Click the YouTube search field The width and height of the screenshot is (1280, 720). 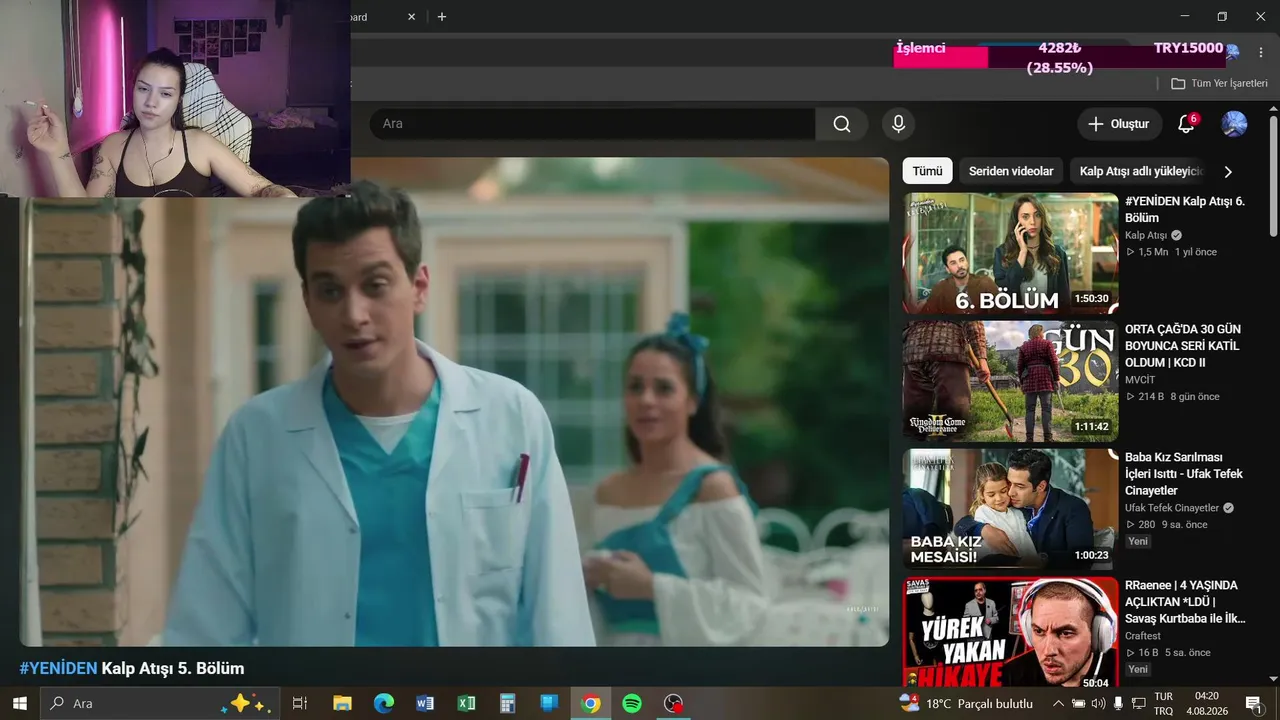pos(592,124)
